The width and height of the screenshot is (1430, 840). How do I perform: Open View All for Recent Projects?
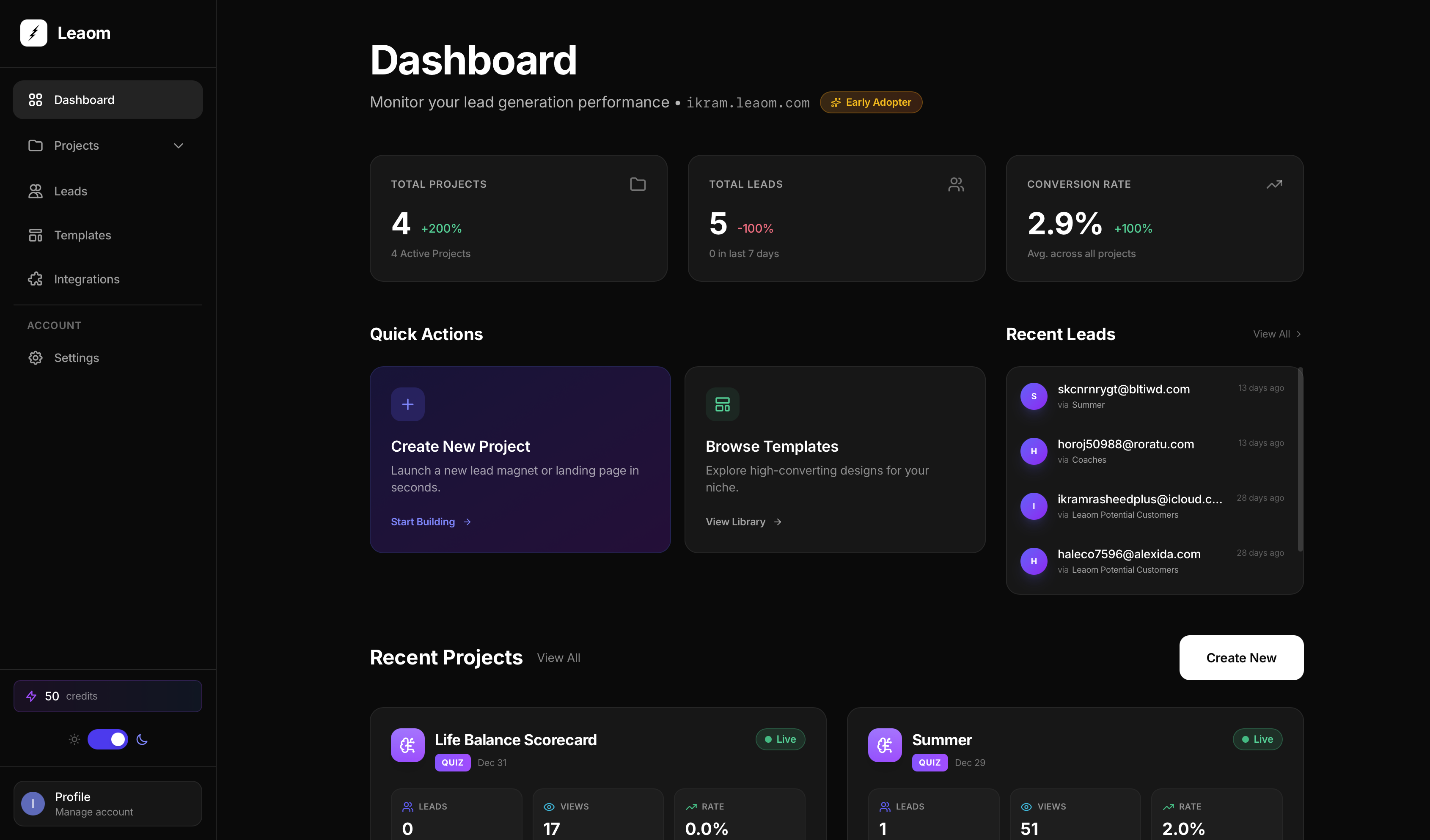(x=558, y=657)
